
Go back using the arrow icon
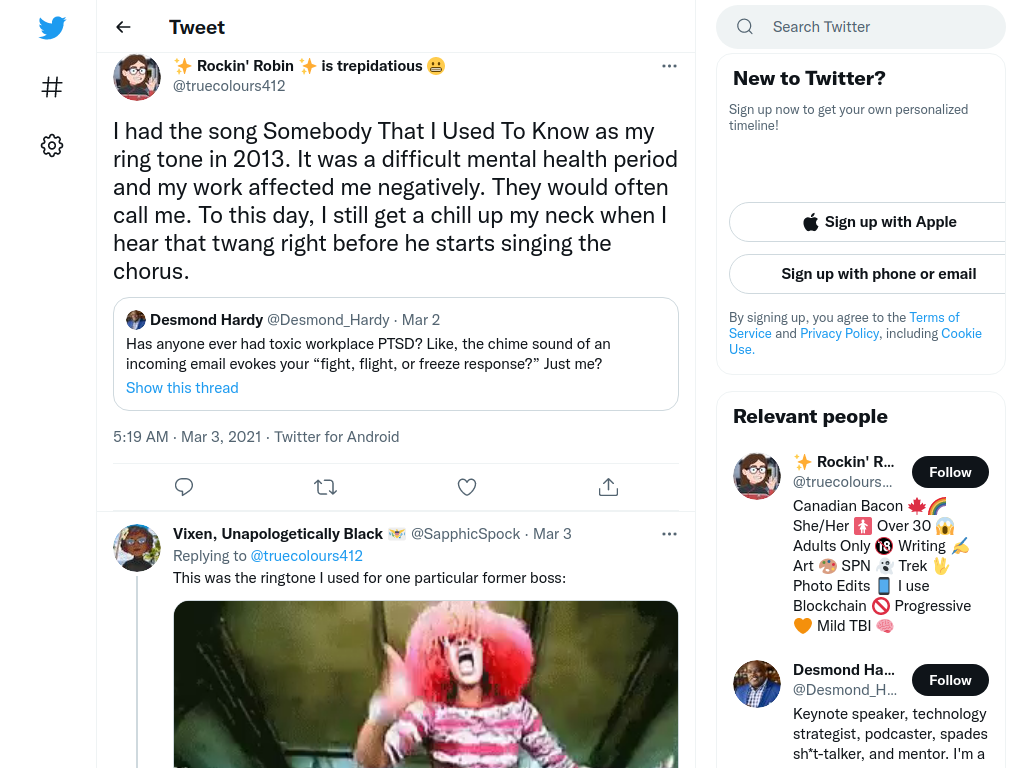point(123,27)
